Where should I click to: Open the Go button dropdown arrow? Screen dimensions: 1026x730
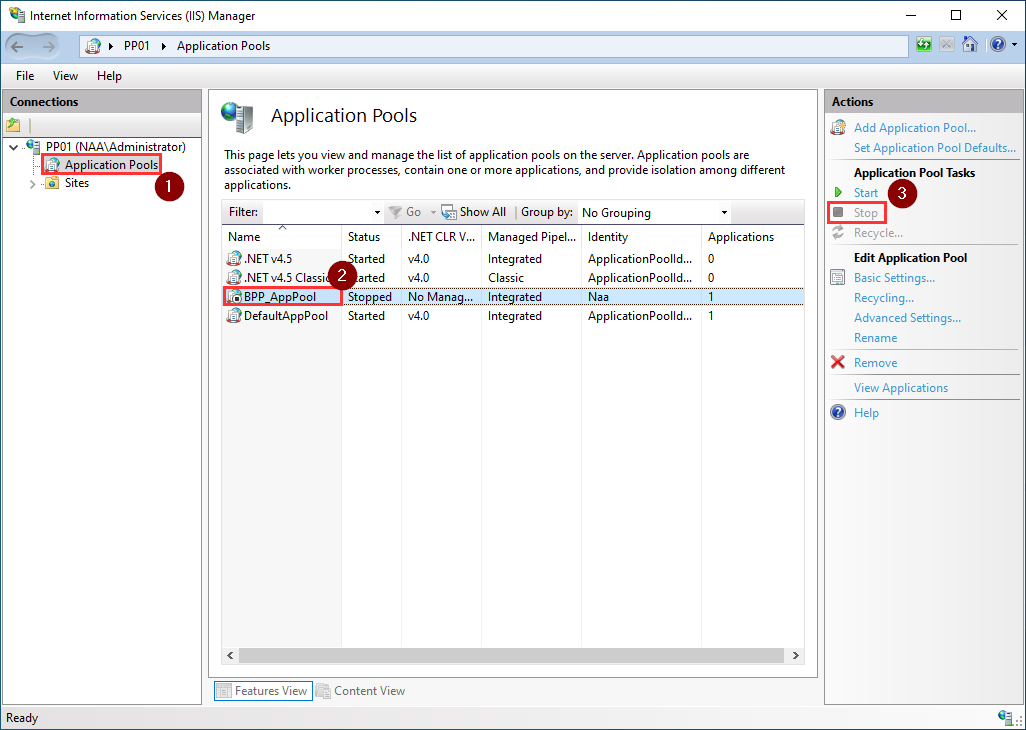[433, 213]
